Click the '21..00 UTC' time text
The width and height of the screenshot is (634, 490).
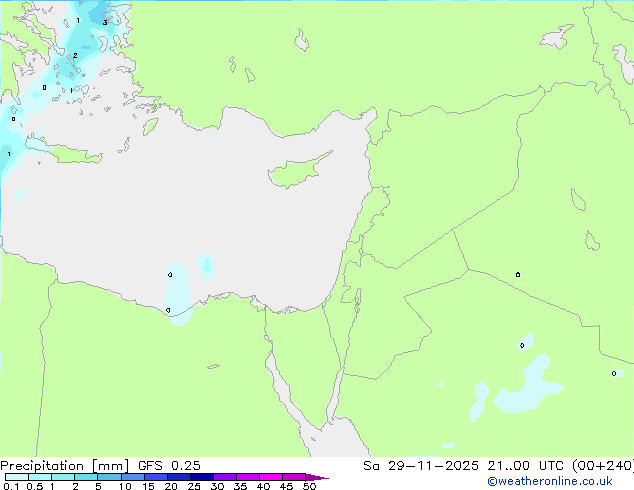pos(525,466)
